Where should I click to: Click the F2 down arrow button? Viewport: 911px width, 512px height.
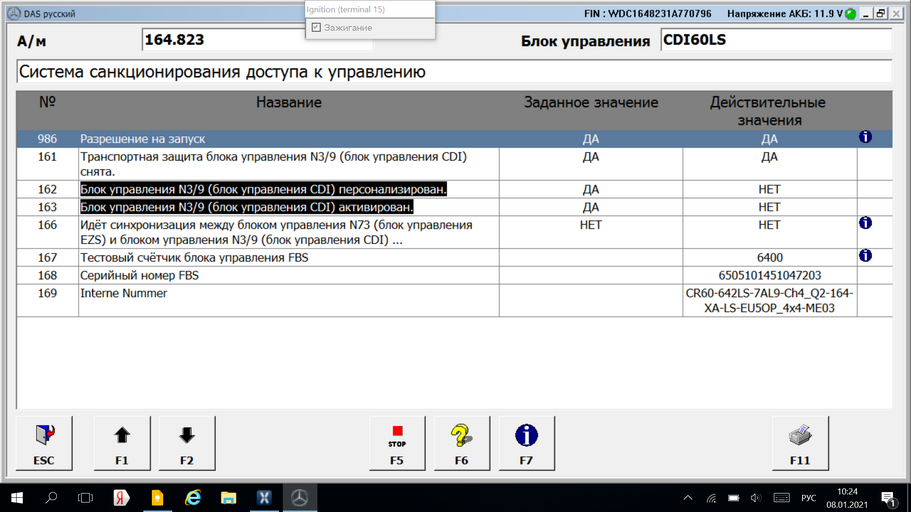point(186,443)
